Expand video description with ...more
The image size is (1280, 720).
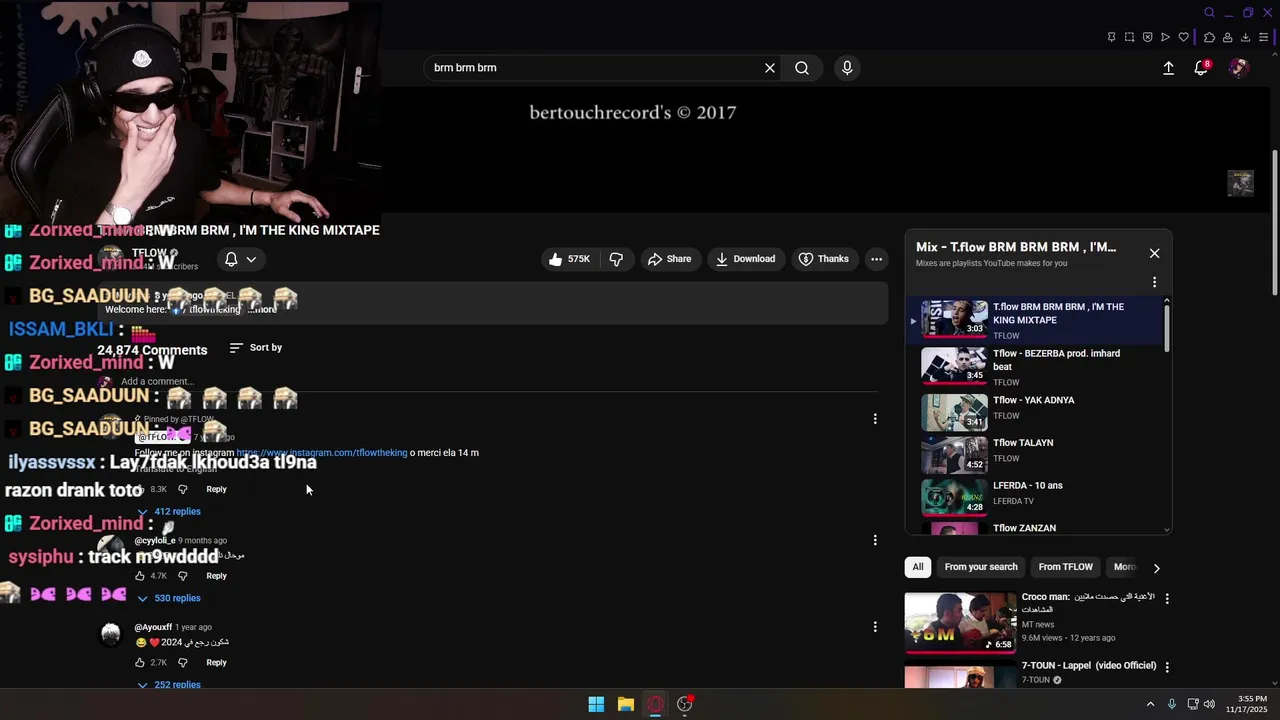point(263,310)
